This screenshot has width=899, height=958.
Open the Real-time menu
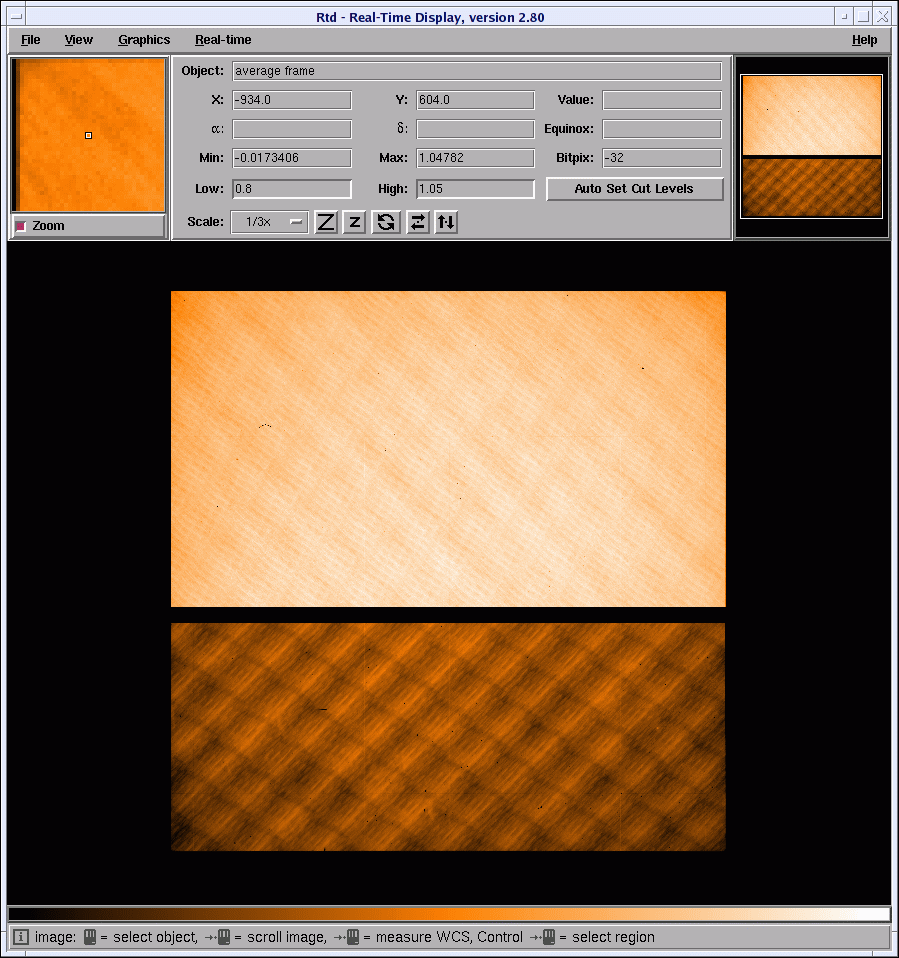(223, 40)
